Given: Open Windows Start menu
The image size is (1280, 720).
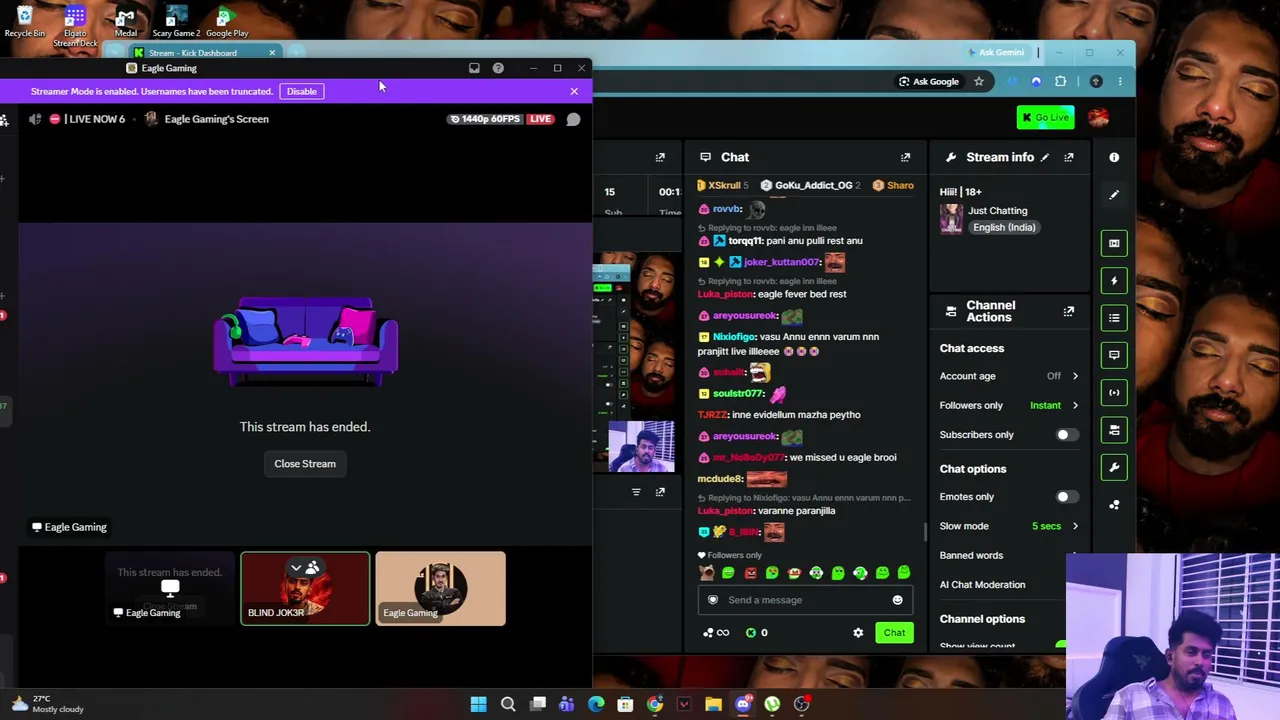Looking at the screenshot, I should (478, 704).
